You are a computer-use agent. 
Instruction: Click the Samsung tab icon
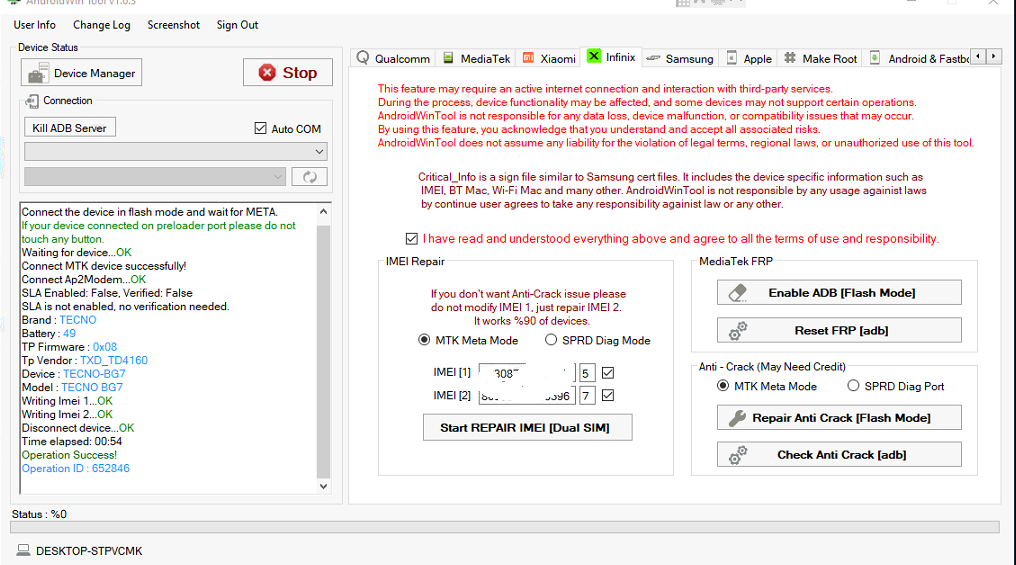(654, 58)
